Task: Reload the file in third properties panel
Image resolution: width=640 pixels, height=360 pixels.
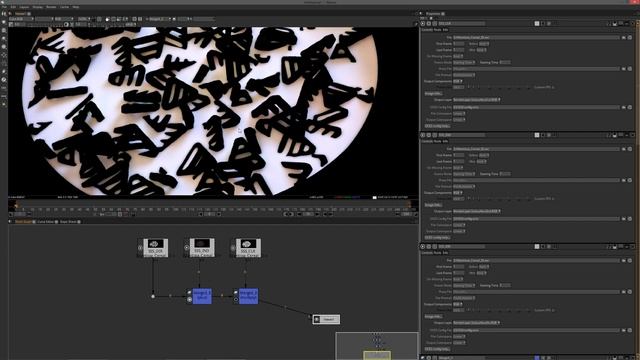Action: (x=630, y=260)
